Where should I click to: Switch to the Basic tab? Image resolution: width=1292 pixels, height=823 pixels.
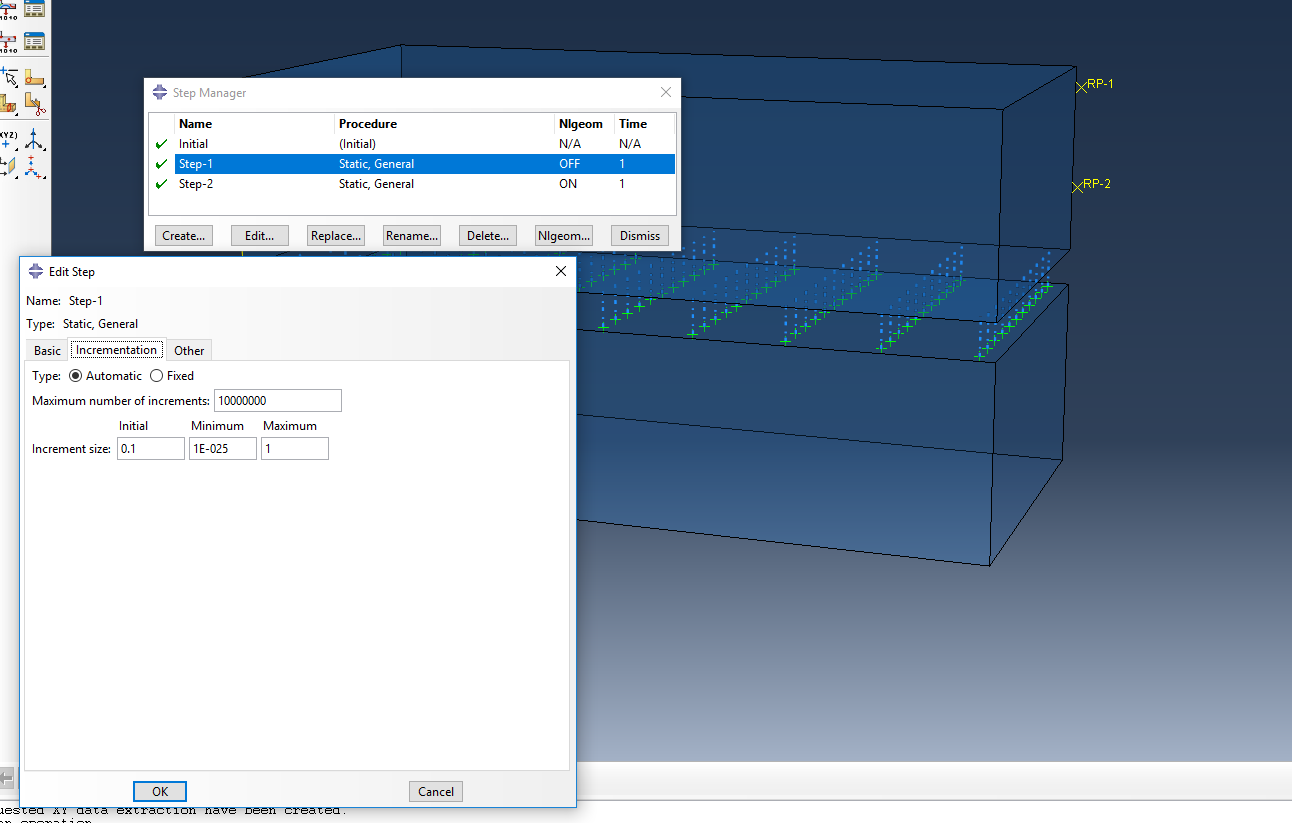click(47, 350)
